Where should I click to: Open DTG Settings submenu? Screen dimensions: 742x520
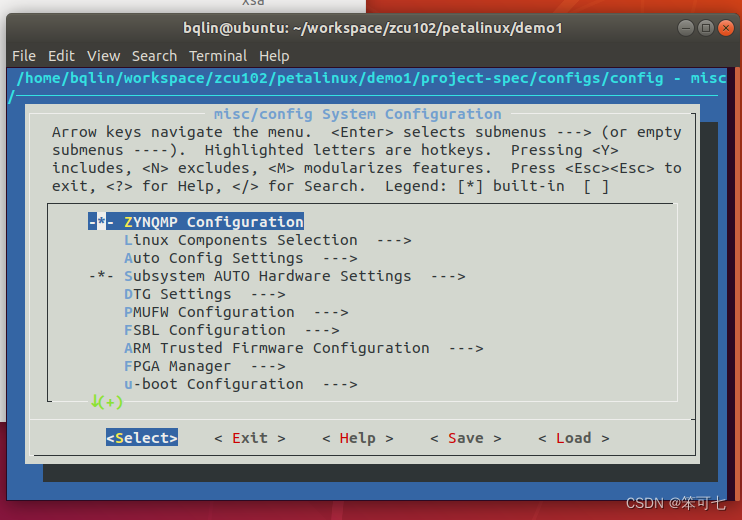tap(204, 294)
